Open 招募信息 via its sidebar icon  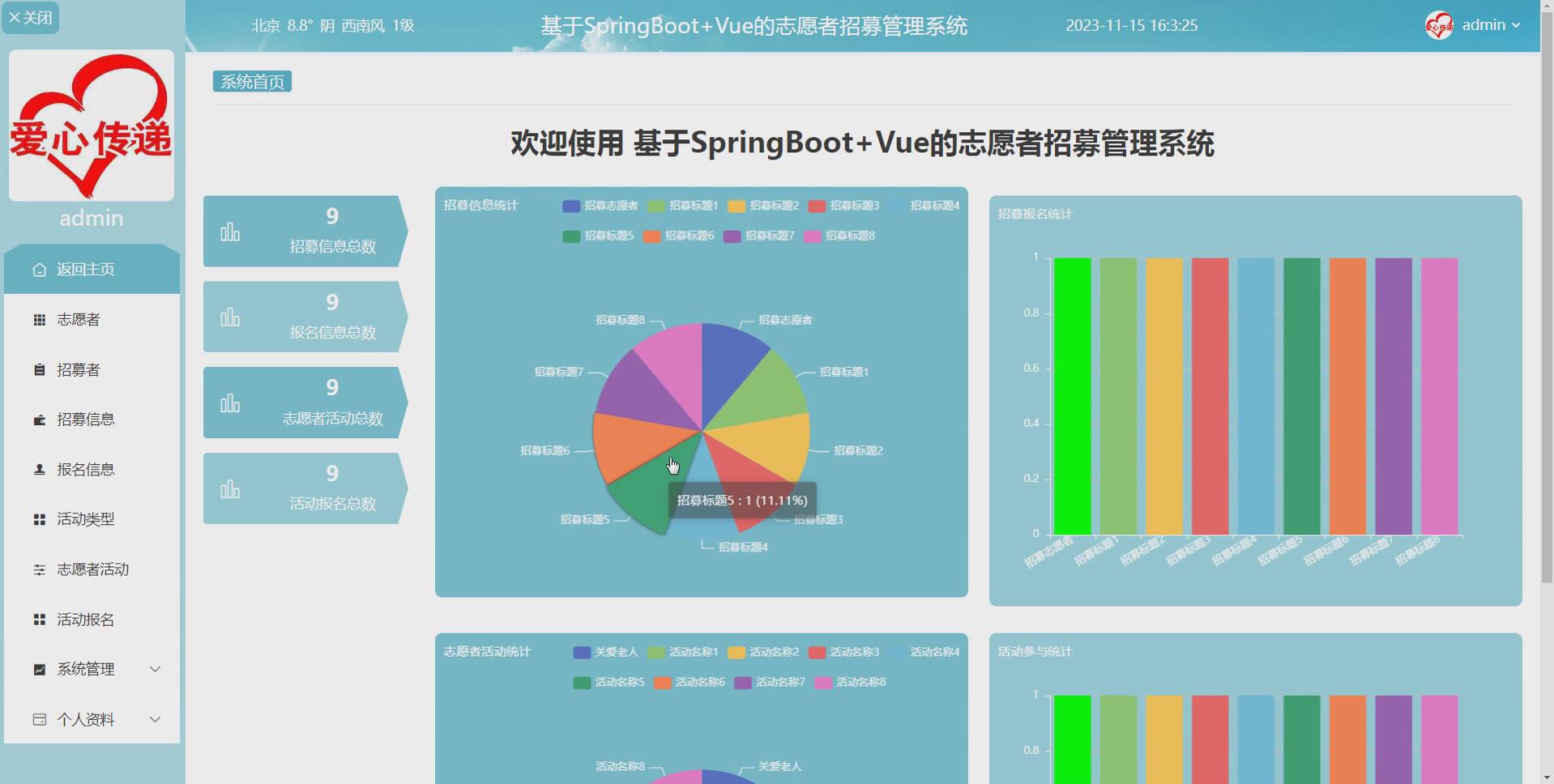[x=38, y=420]
